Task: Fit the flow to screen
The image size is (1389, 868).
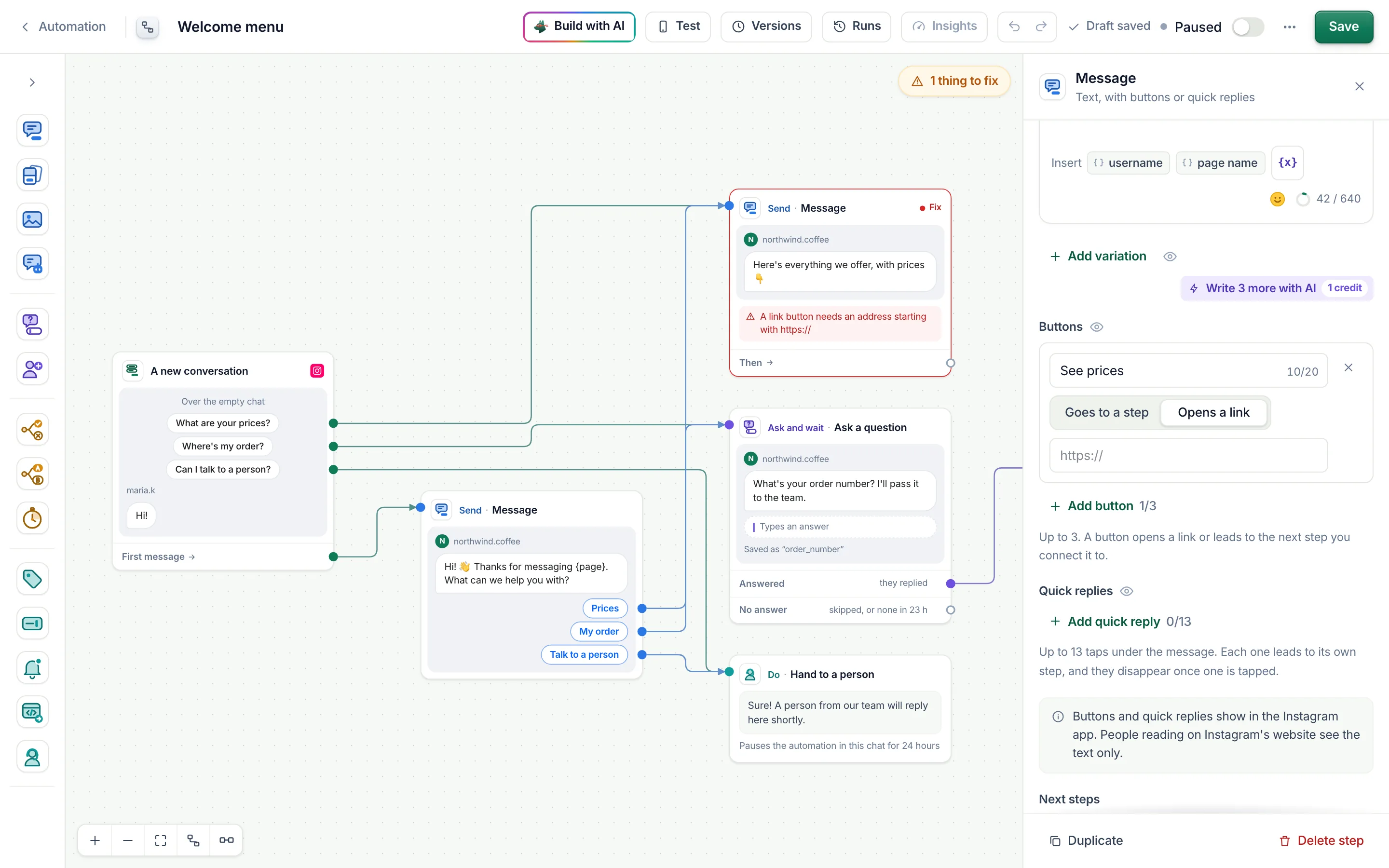Action: [161, 841]
